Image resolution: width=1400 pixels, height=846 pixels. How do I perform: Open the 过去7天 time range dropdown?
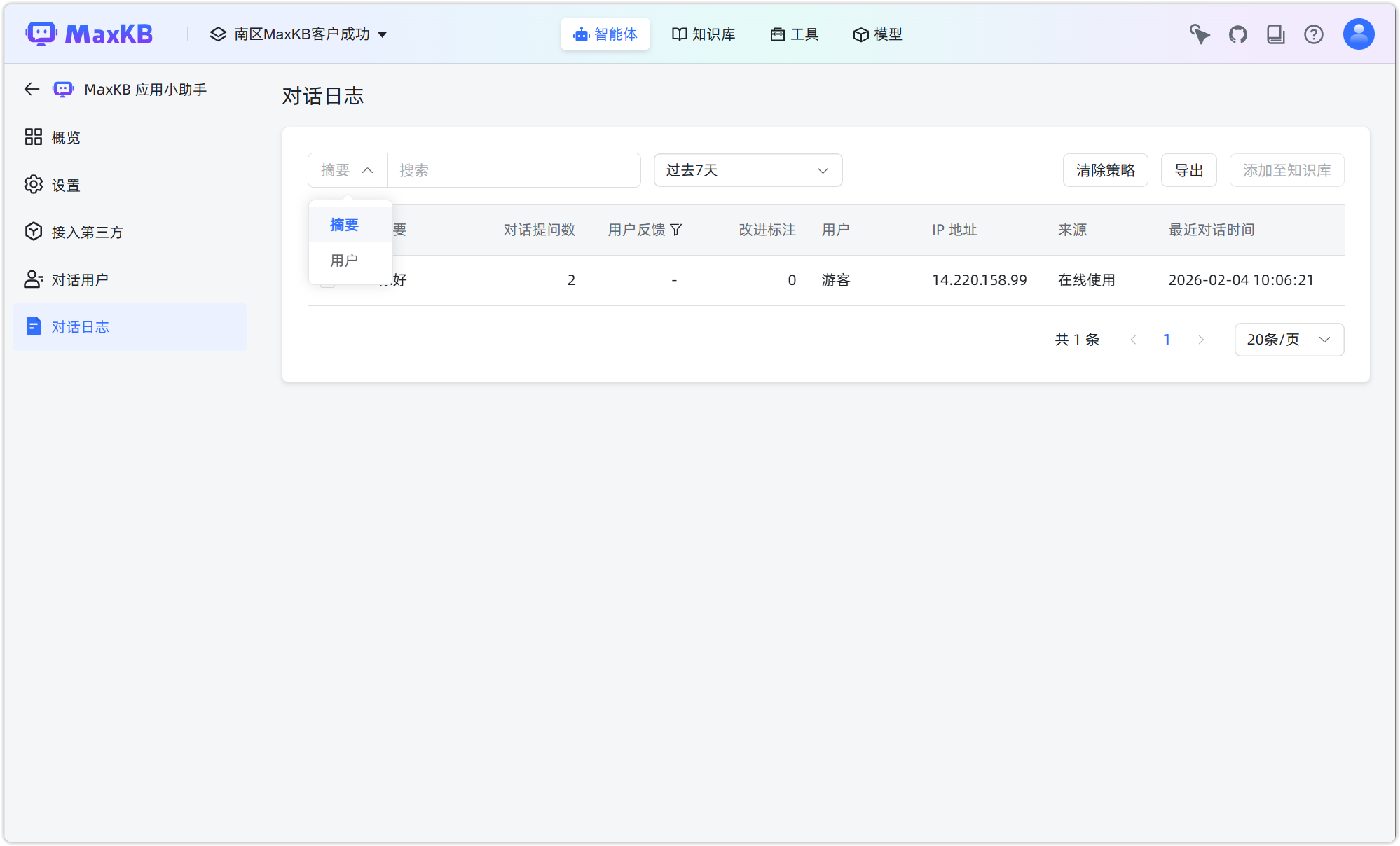(748, 170)
